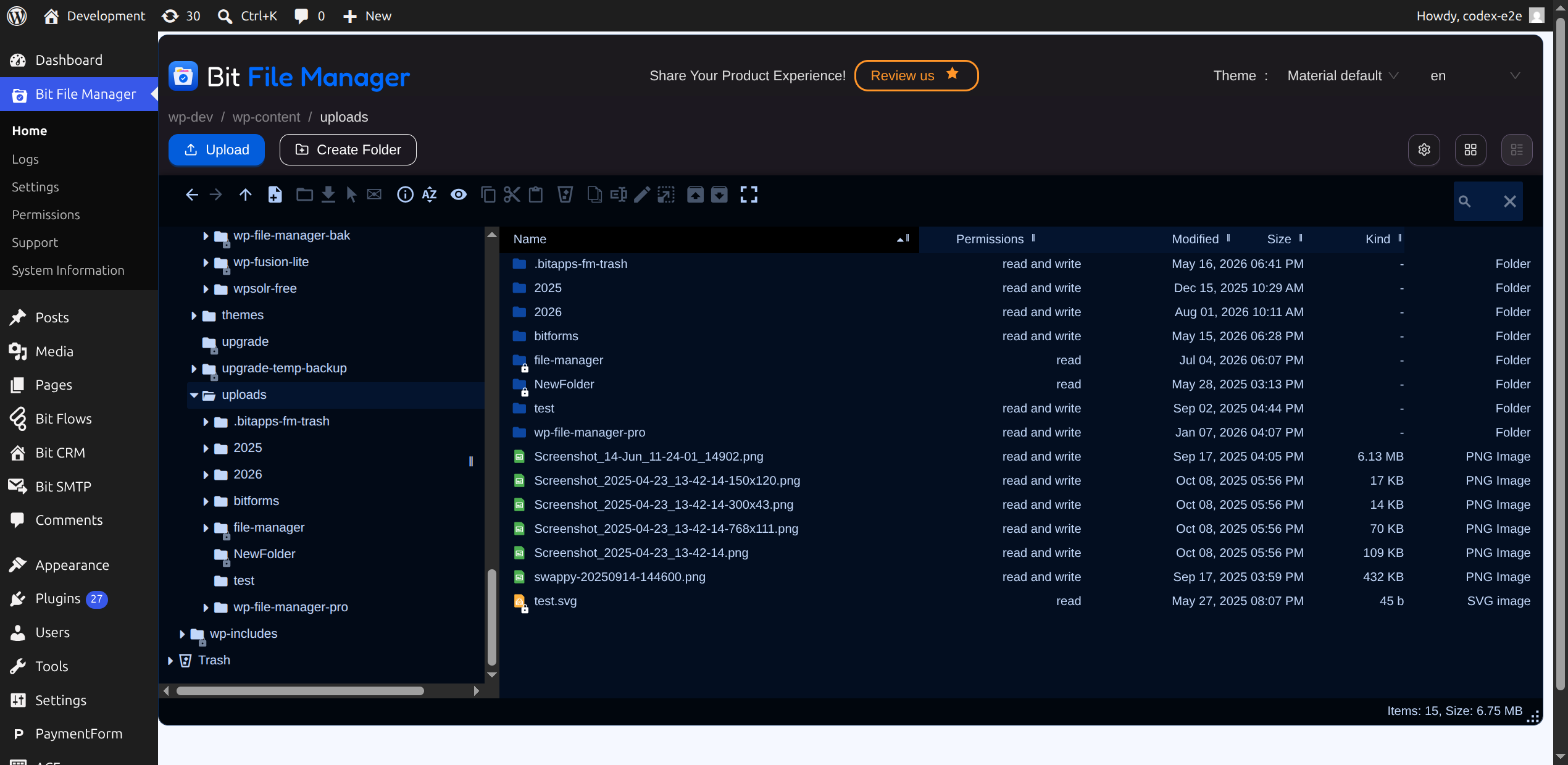Open Get Info with the circled i icon
1568x765 pixels.
(x=405, y=195)
